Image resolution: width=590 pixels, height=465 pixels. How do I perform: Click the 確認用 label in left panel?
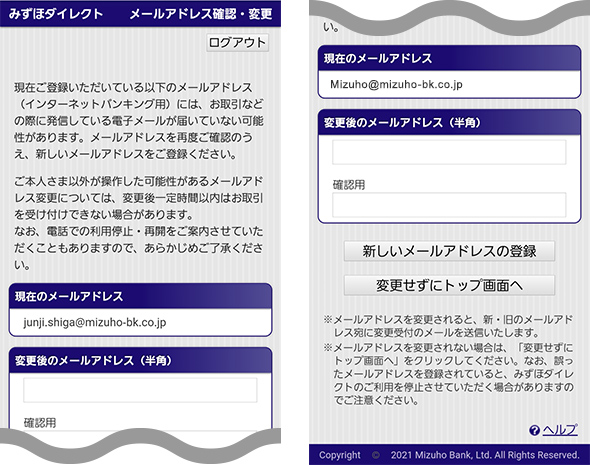pos(40,423)
